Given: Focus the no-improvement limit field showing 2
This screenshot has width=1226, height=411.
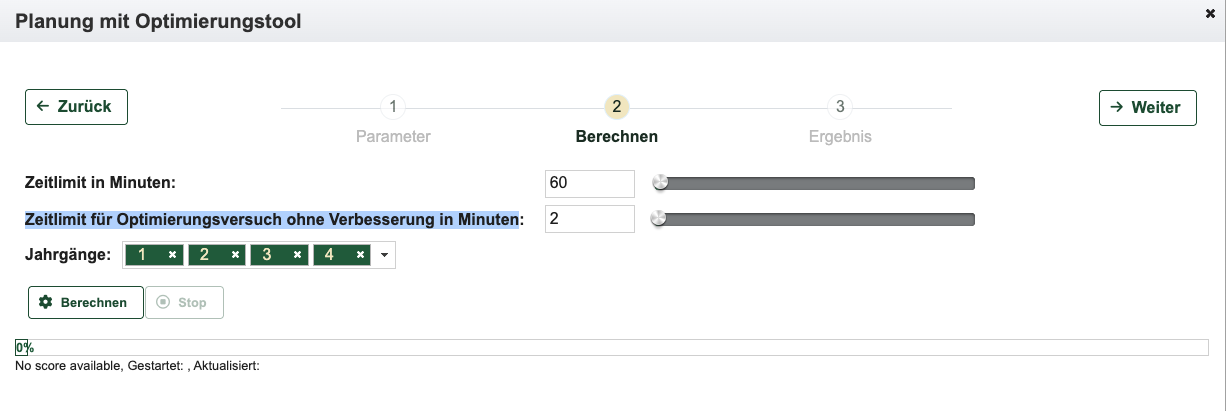Looking at the screenshot, I should coord(589,219).
